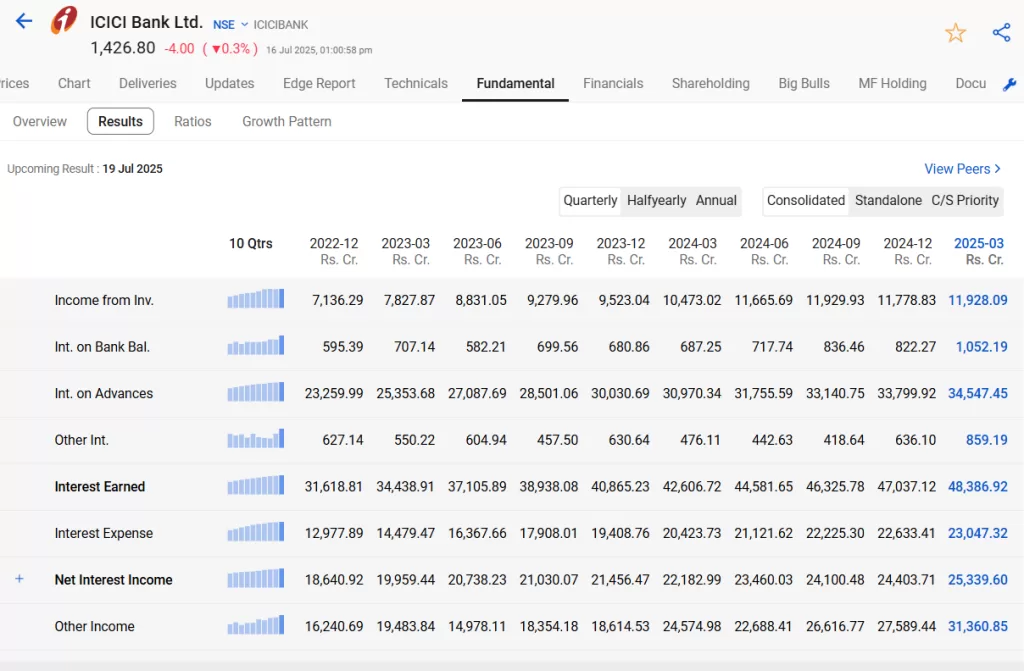Open the Edge Report tab
Image resolution: width=1024 pixels, height=671 pixels.
point(319,84)
